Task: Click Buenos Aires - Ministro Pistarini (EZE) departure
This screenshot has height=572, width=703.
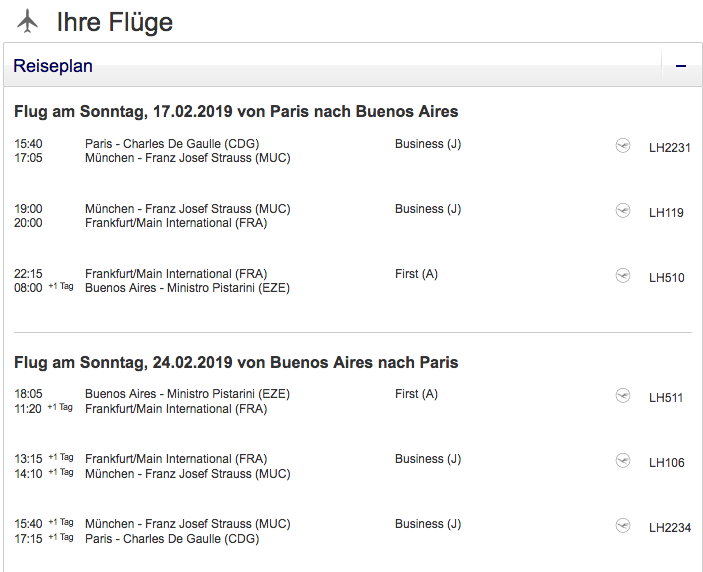Action: pos(187,394)
